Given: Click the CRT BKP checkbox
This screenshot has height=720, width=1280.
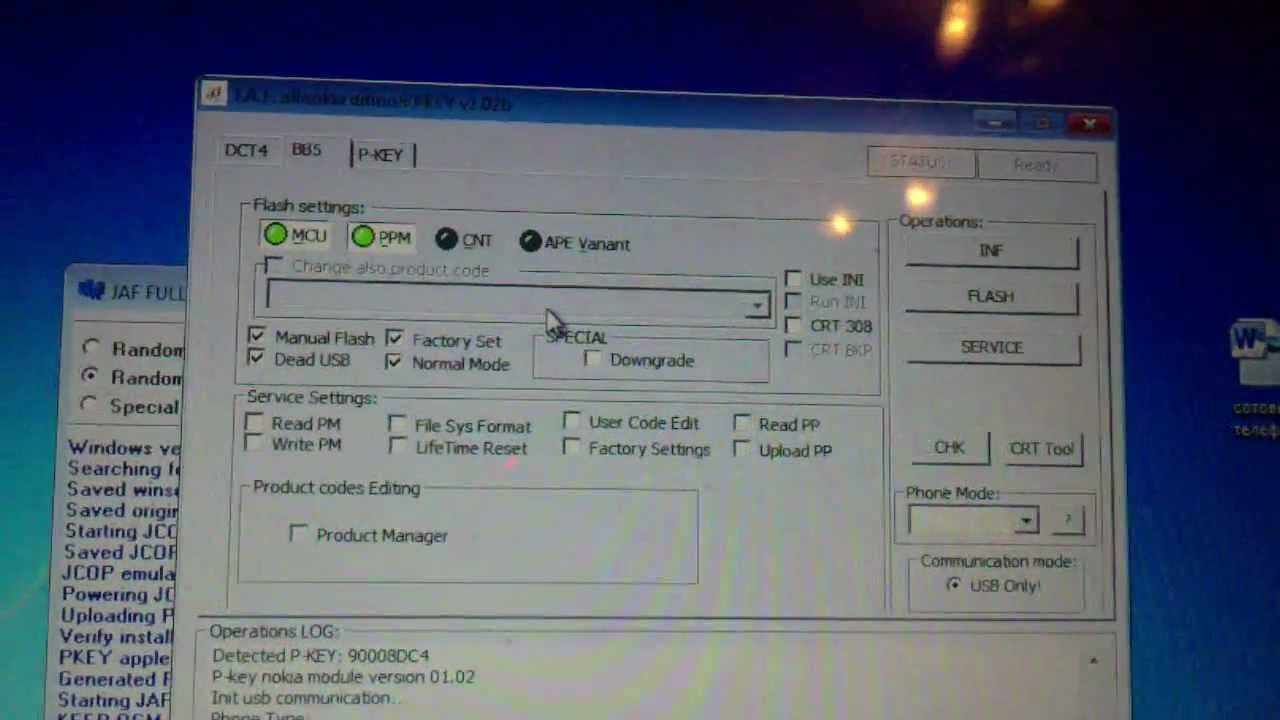Looking at the screenshot, I should (793, 349).
